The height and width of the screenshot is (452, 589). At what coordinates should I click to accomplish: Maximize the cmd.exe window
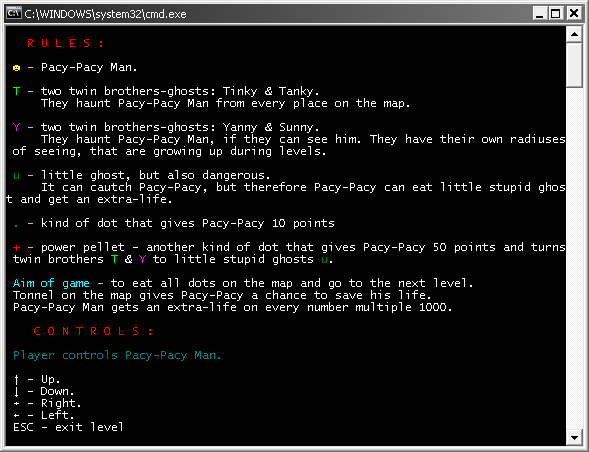[x=556, y=14]
